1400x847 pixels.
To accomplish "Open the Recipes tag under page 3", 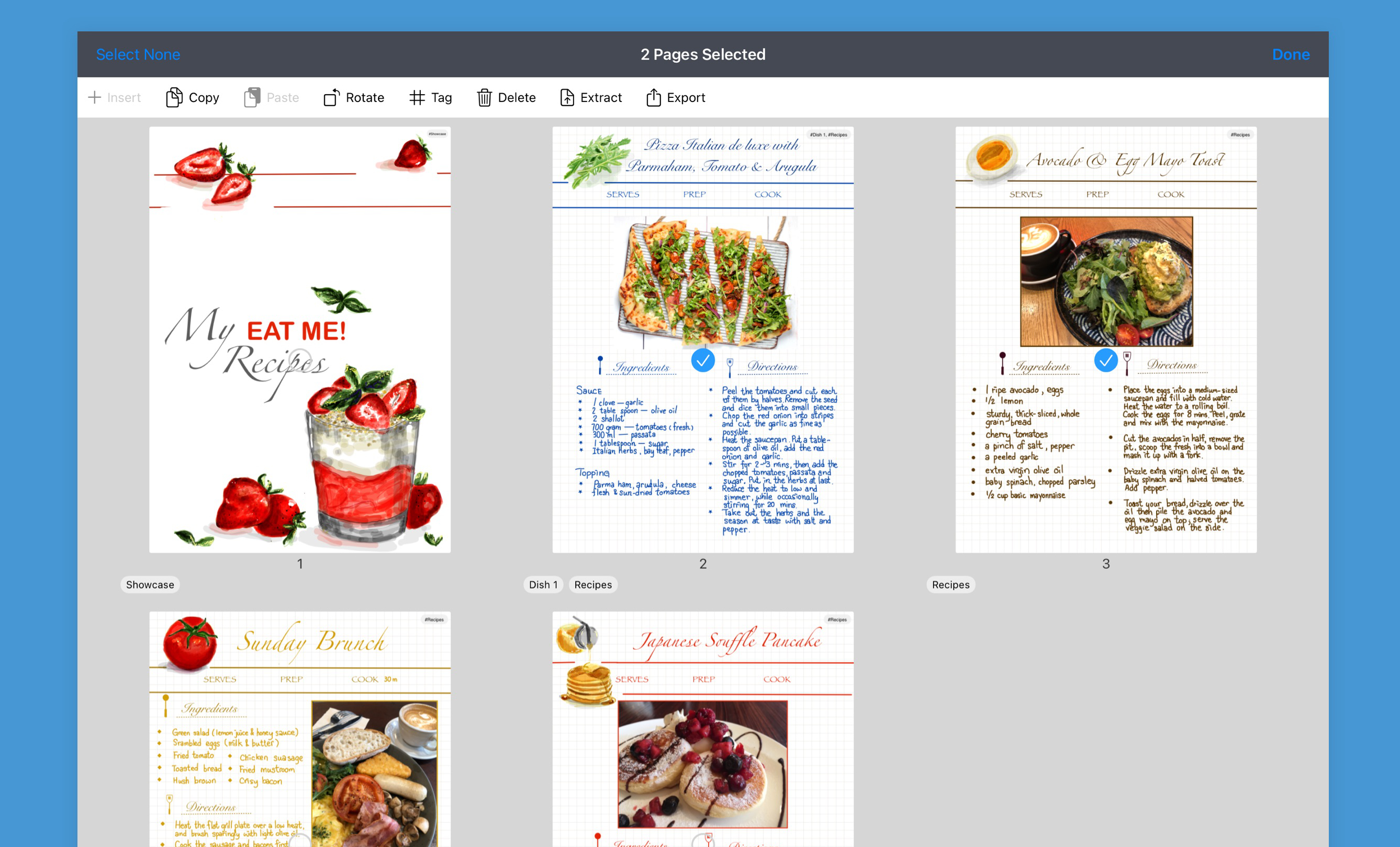I will tap(950, 584).
